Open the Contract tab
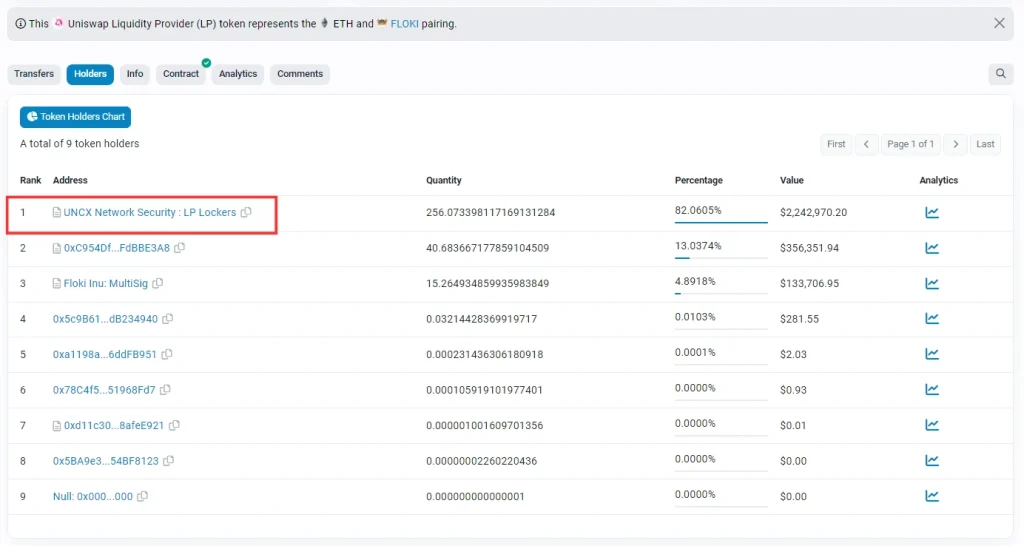 pos(181,74)
